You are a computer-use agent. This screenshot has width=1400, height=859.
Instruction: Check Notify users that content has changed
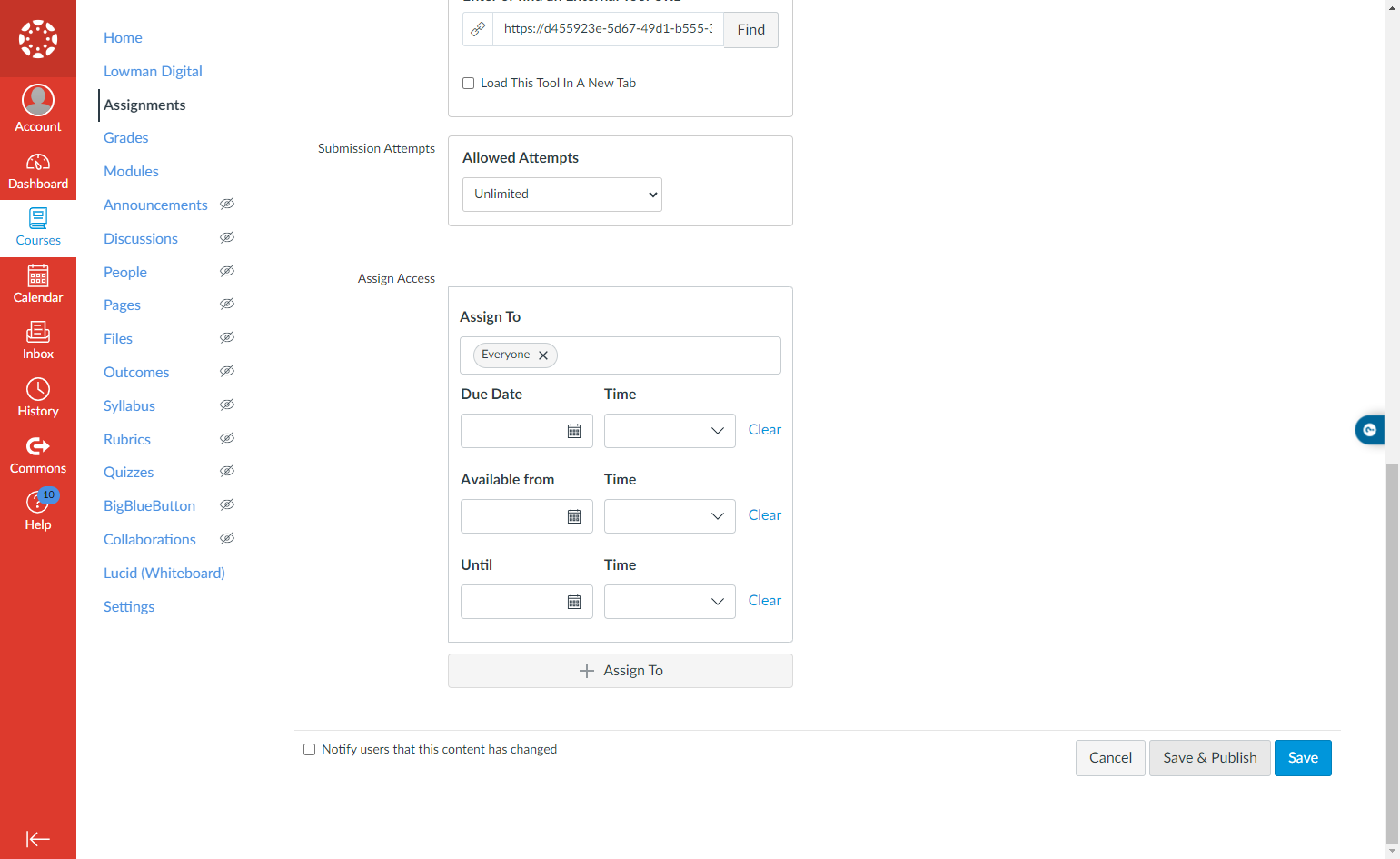click(309, 750)
